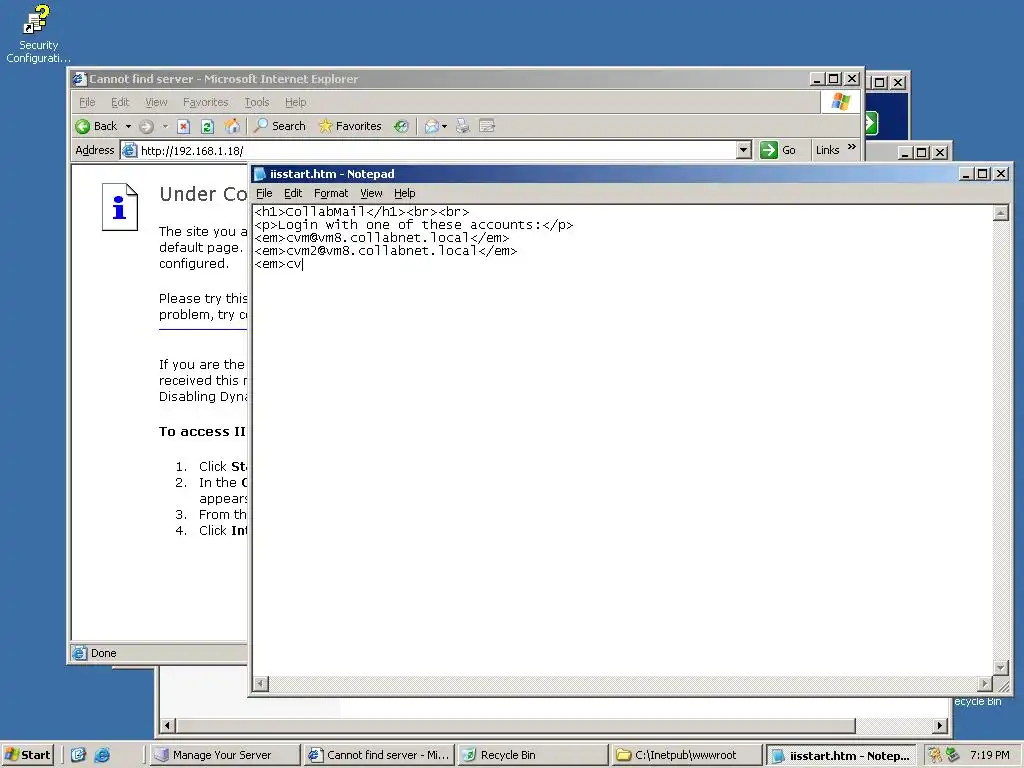Image resolution: width=1024 pixels, height=768 pixels.
Task: Click the Refresh icon in IE toolbar
Action: [x=208, y=126]
